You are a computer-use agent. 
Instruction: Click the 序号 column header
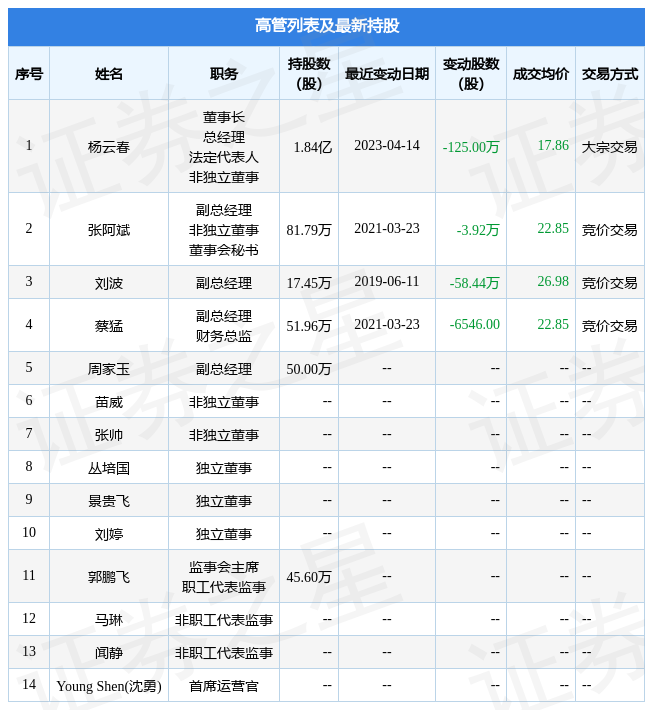click(x=29, y=74)
